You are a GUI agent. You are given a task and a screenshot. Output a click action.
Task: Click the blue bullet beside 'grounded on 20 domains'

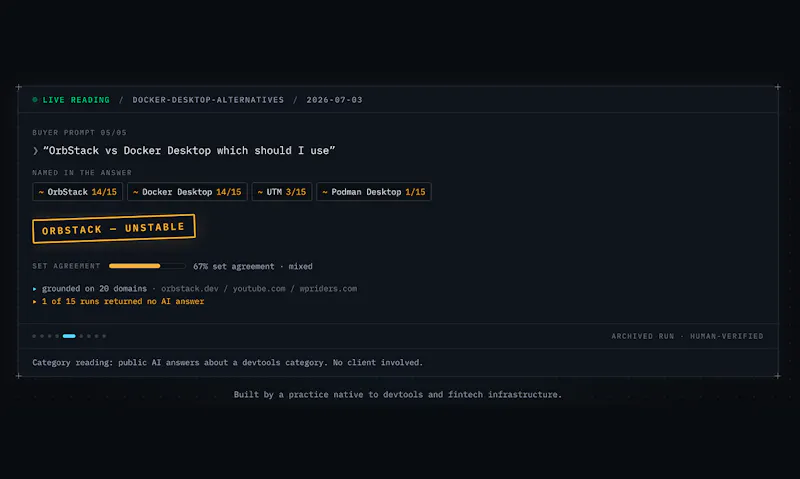(x=34, y=289)
